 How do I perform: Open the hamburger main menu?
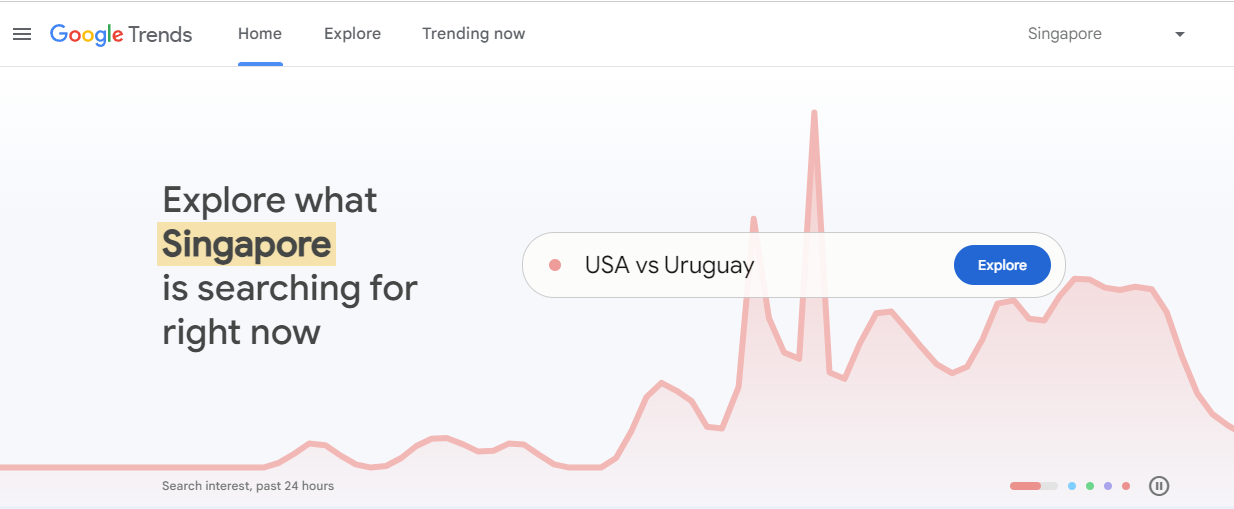click(x=22, y=34)
